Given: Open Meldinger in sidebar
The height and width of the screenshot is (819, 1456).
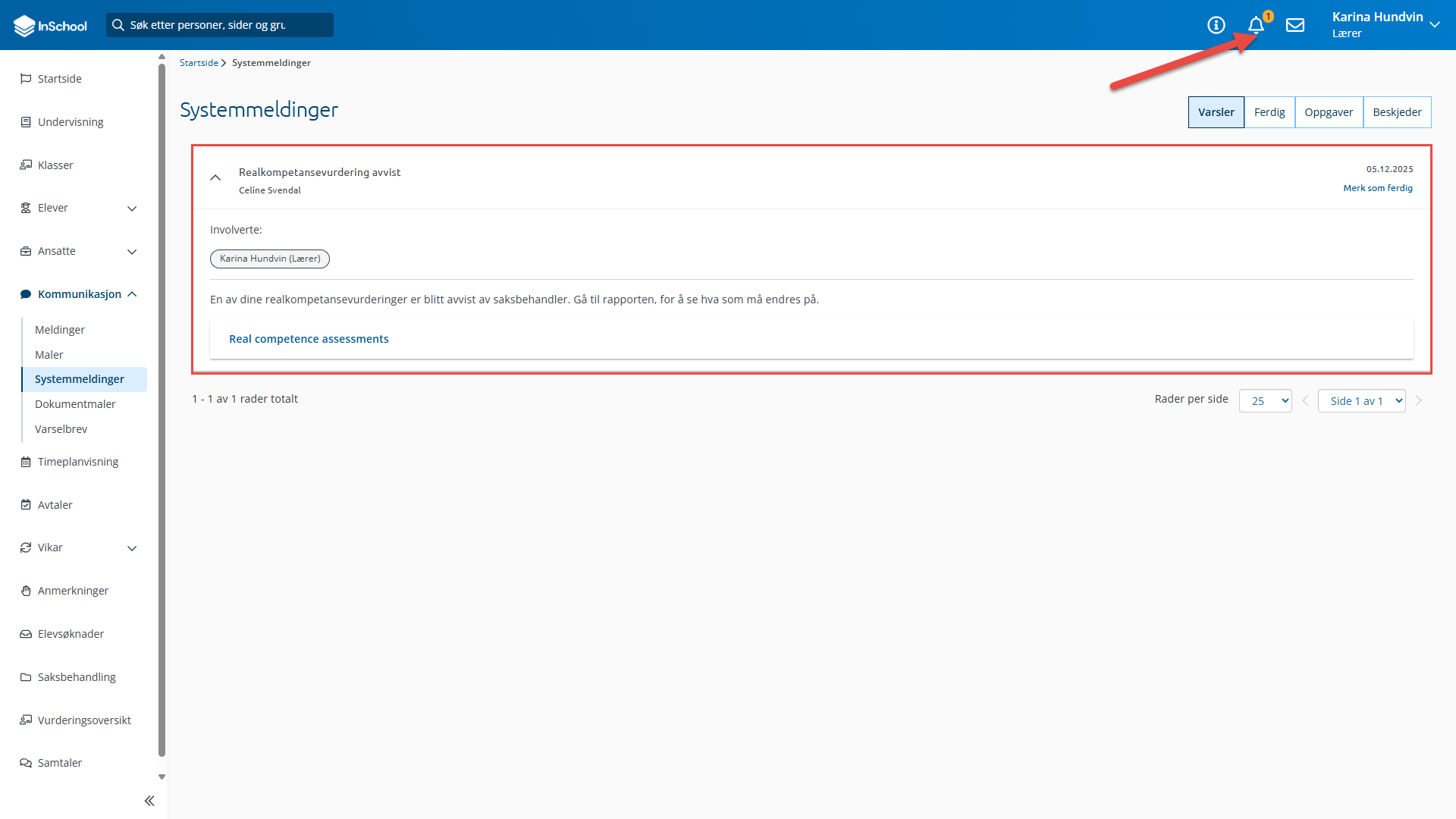Looking at the screenshot, I should (60, 330).
